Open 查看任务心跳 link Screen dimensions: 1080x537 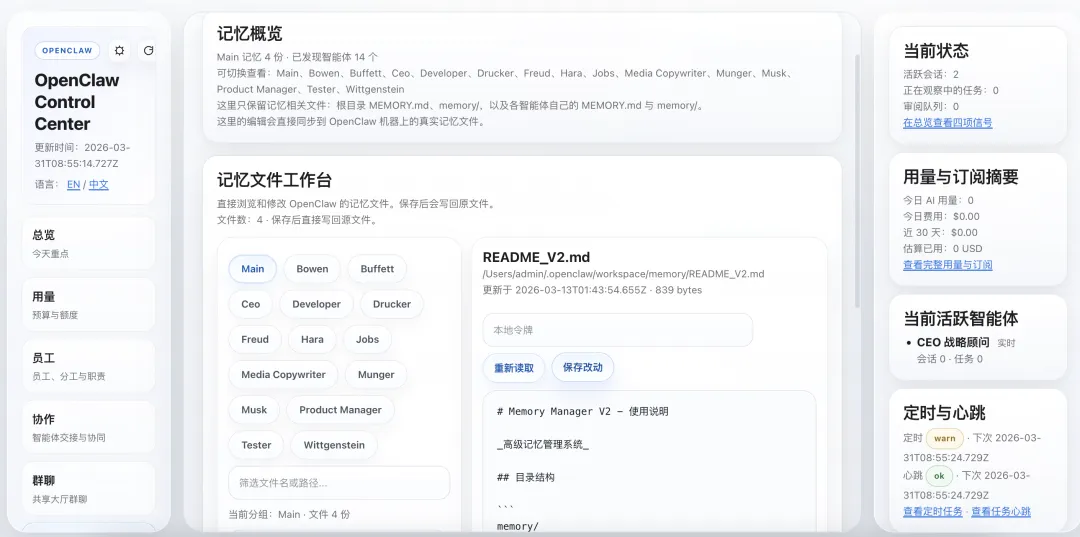point(1001,512)
